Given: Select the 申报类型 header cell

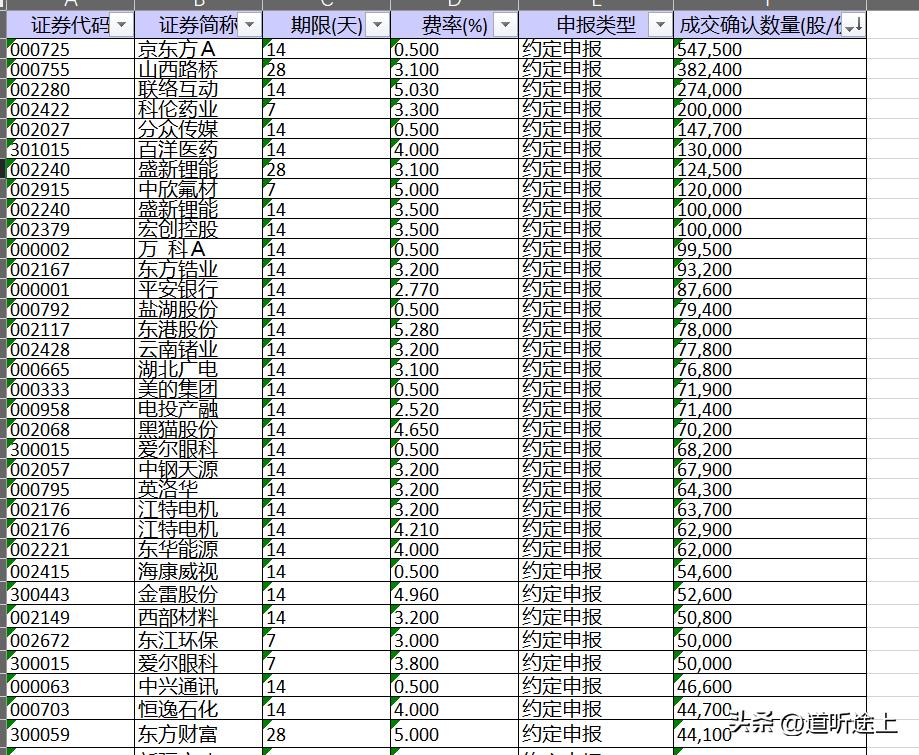Looking at the screenshot, I should coord(596,25).
